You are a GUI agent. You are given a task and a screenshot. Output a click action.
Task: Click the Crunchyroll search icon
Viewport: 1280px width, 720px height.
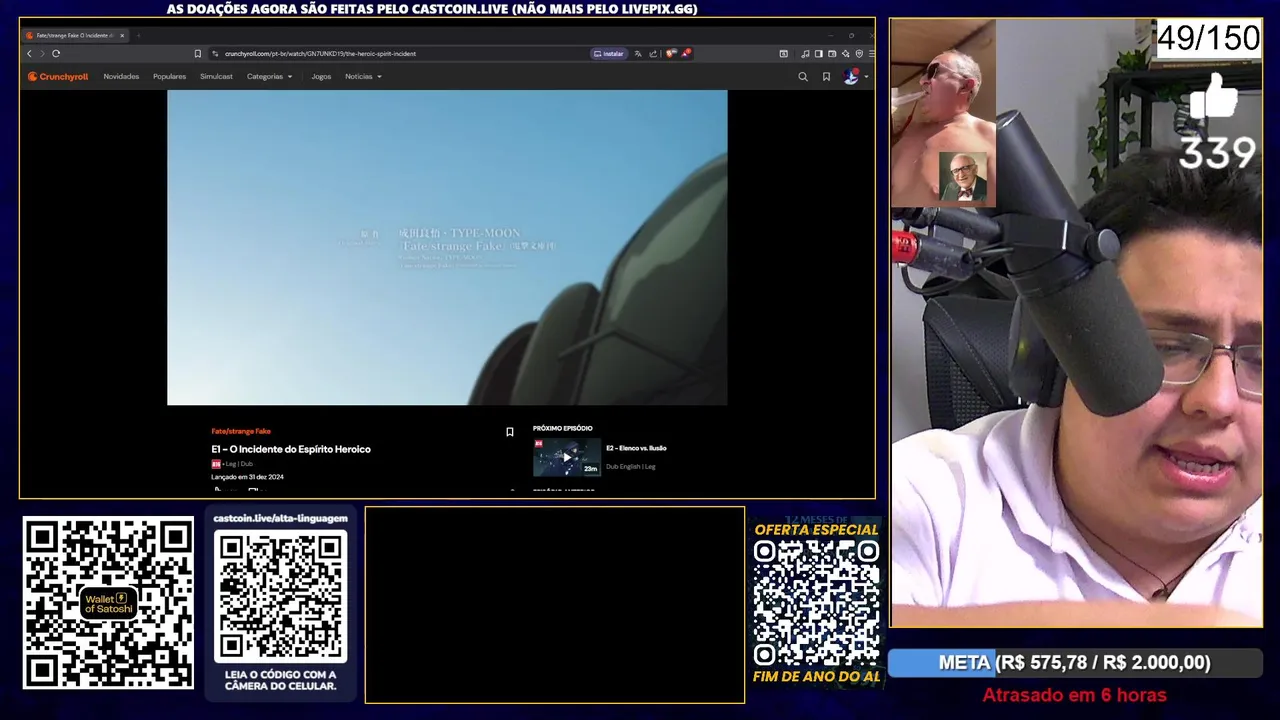(802, 76)
